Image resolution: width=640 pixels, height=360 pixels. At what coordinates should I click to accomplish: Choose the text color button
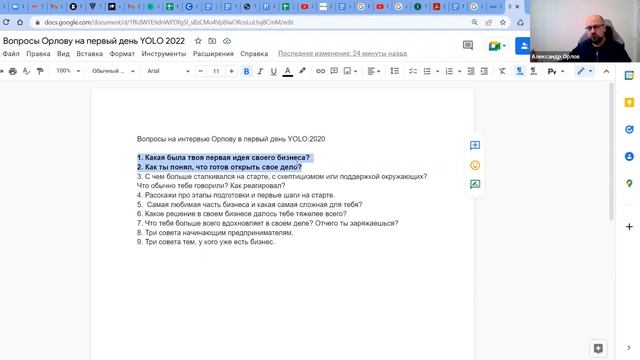coord(288,71)
